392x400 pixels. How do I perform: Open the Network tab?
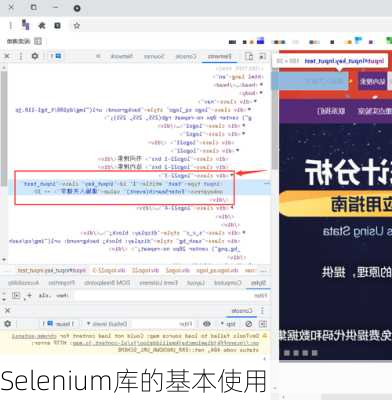click(122, 56)
